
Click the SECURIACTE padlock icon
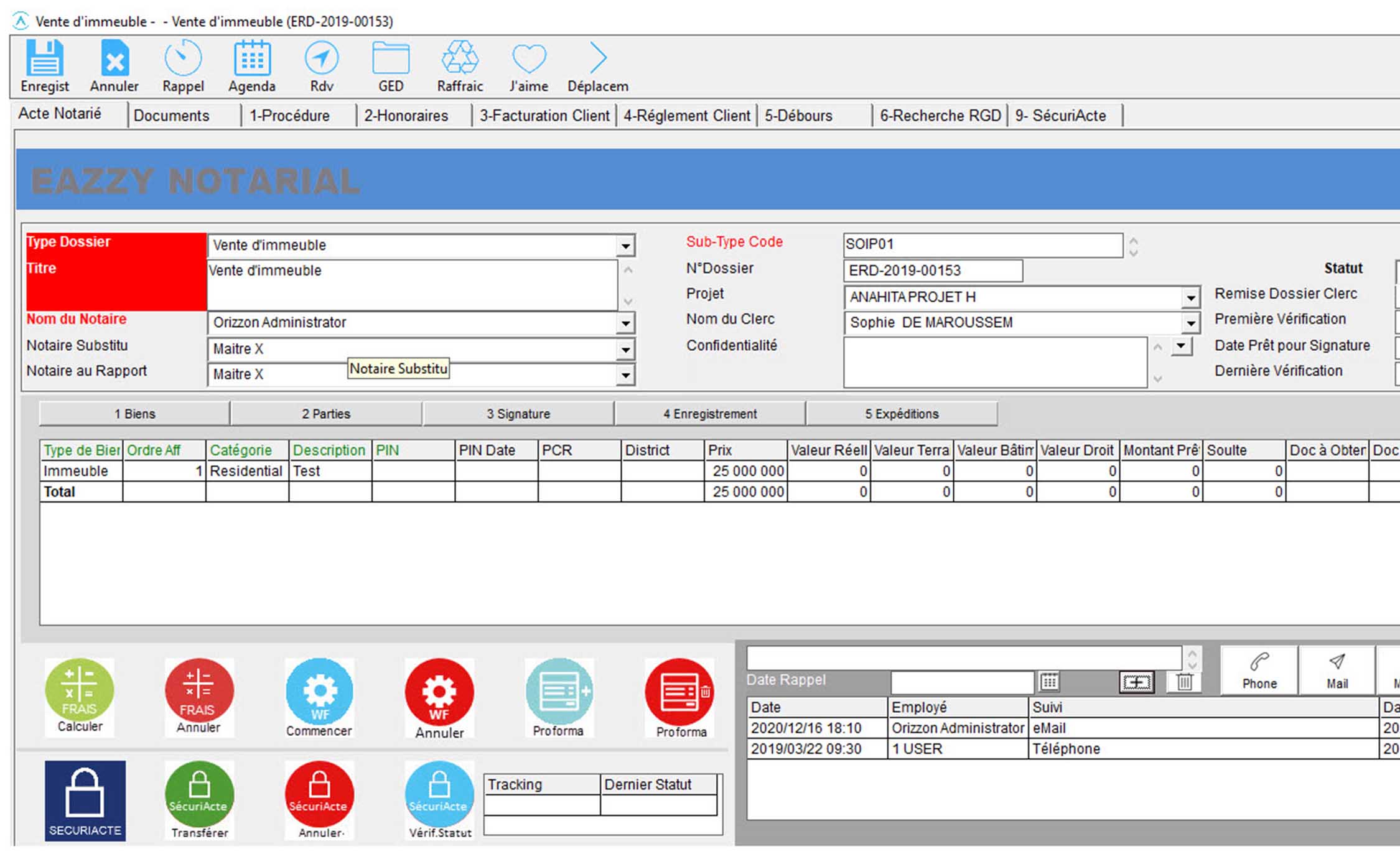coord(85,801)
